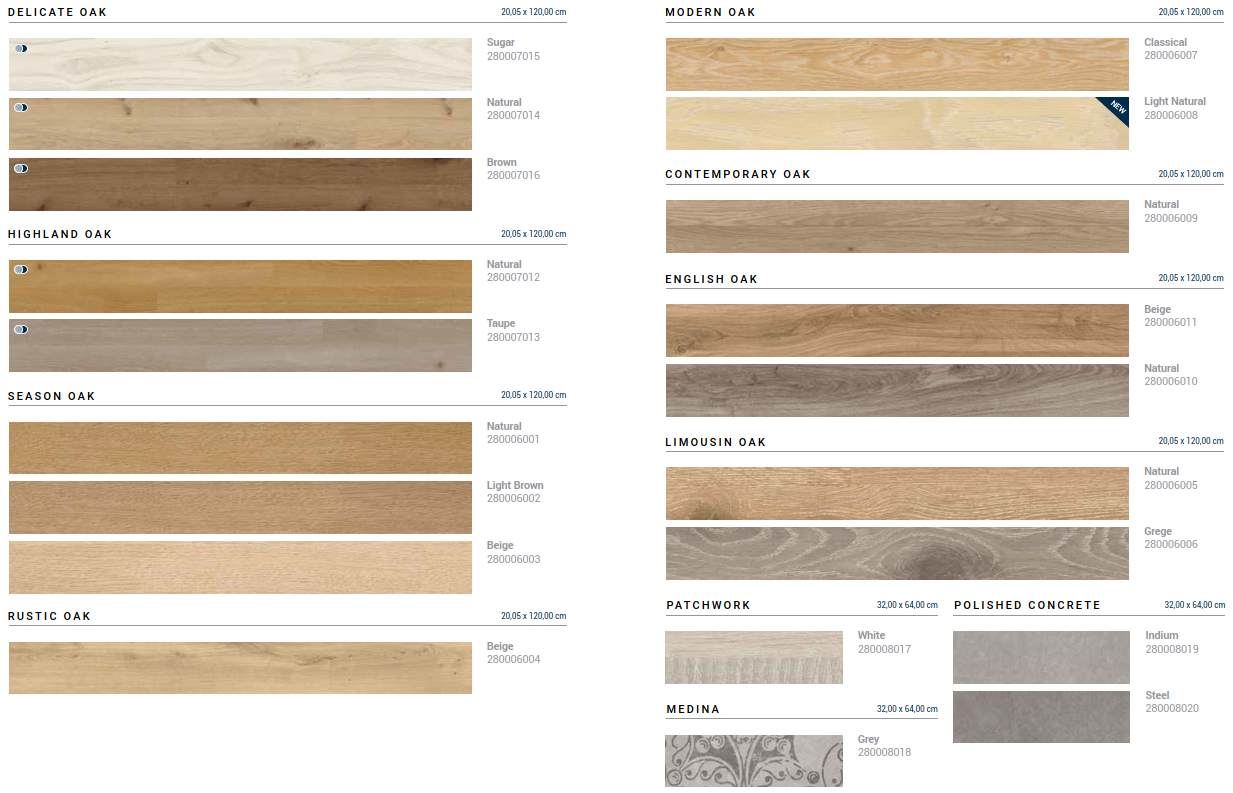The image size is (1233, 793).
Task: Open the Patchwork White tile image
Action: point(754,657)
